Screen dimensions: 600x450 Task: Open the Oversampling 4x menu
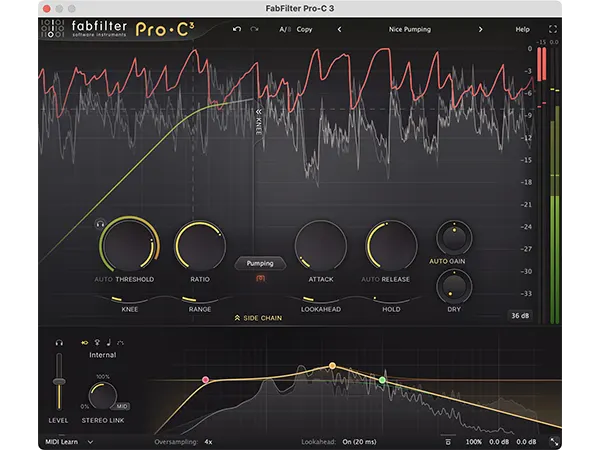[x=183, y=442]
